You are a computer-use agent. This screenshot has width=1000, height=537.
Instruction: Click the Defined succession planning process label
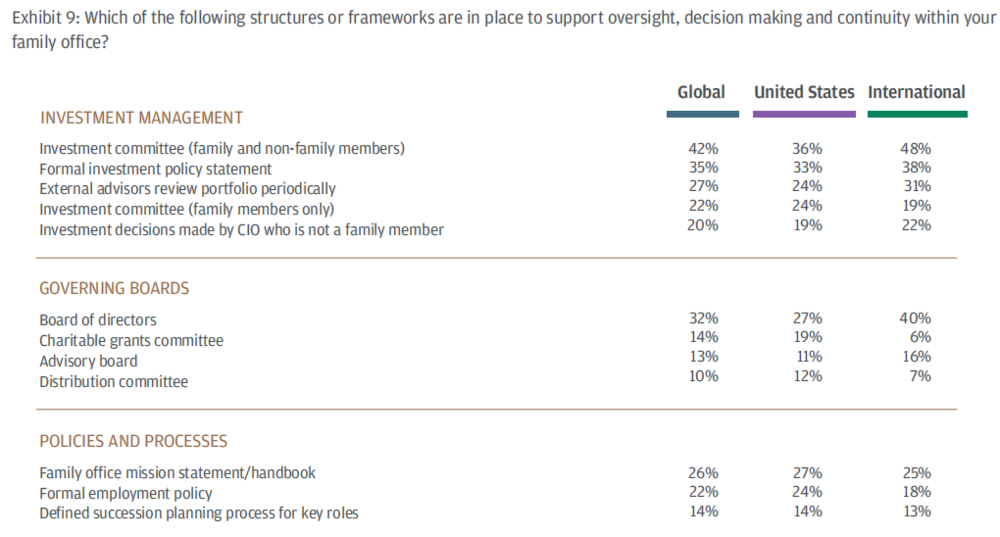(198, 513)
